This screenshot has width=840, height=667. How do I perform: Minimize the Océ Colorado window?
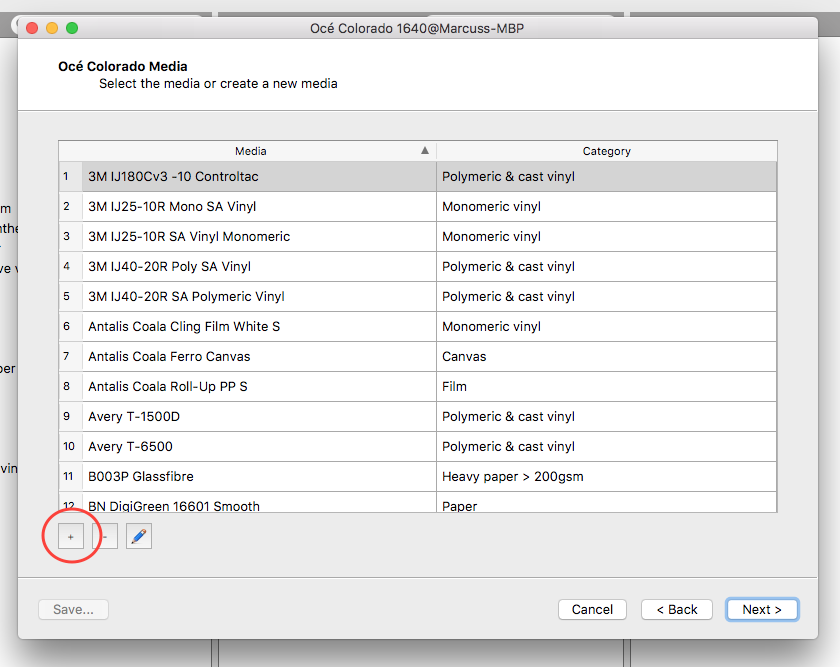click(52, 28)
